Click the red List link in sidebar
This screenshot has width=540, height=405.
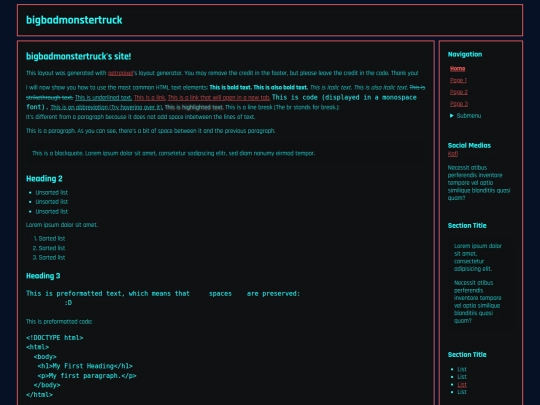[x=462, y=384]
